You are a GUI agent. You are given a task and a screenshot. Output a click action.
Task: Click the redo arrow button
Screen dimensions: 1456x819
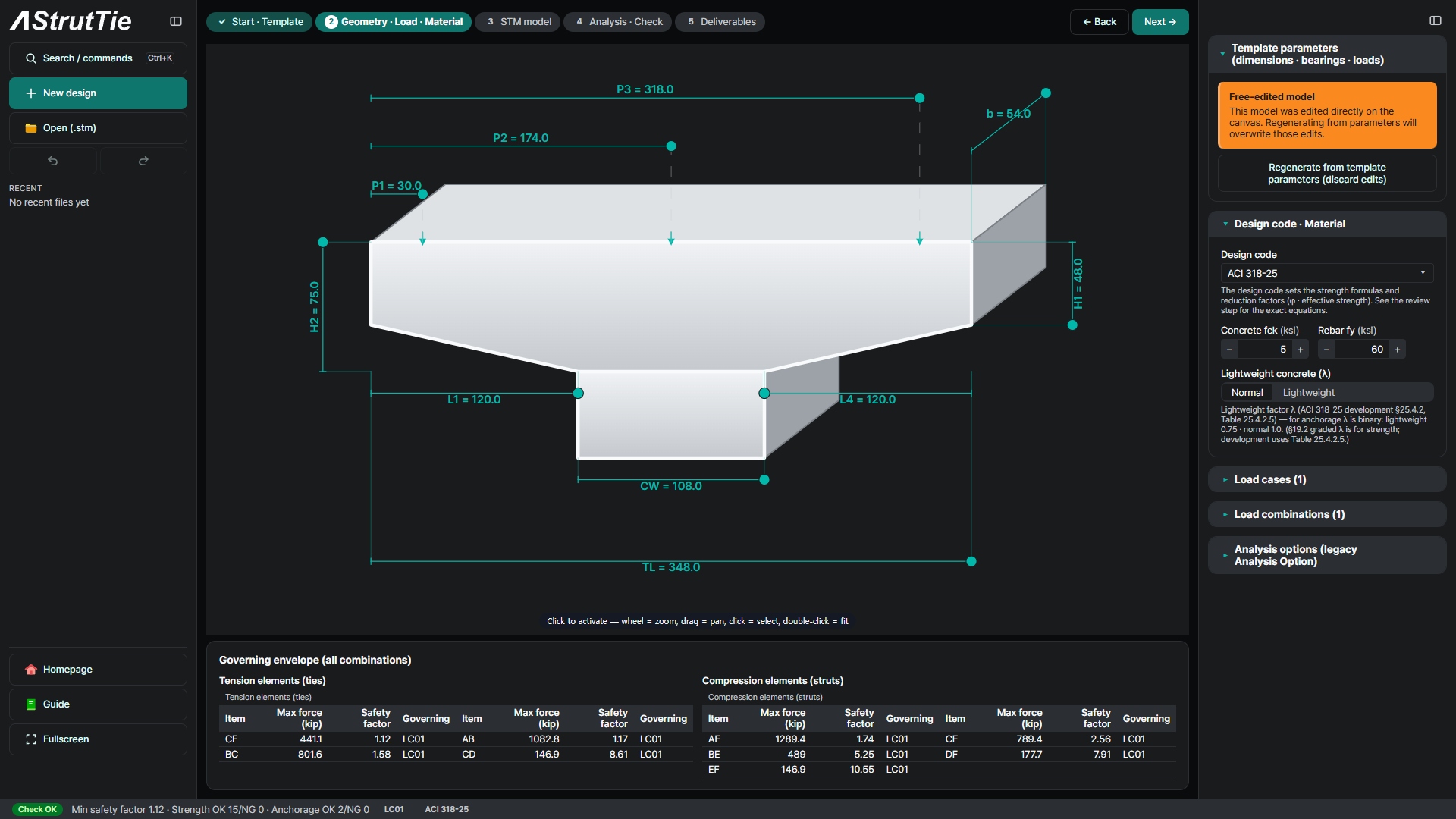tap(143, 161)
